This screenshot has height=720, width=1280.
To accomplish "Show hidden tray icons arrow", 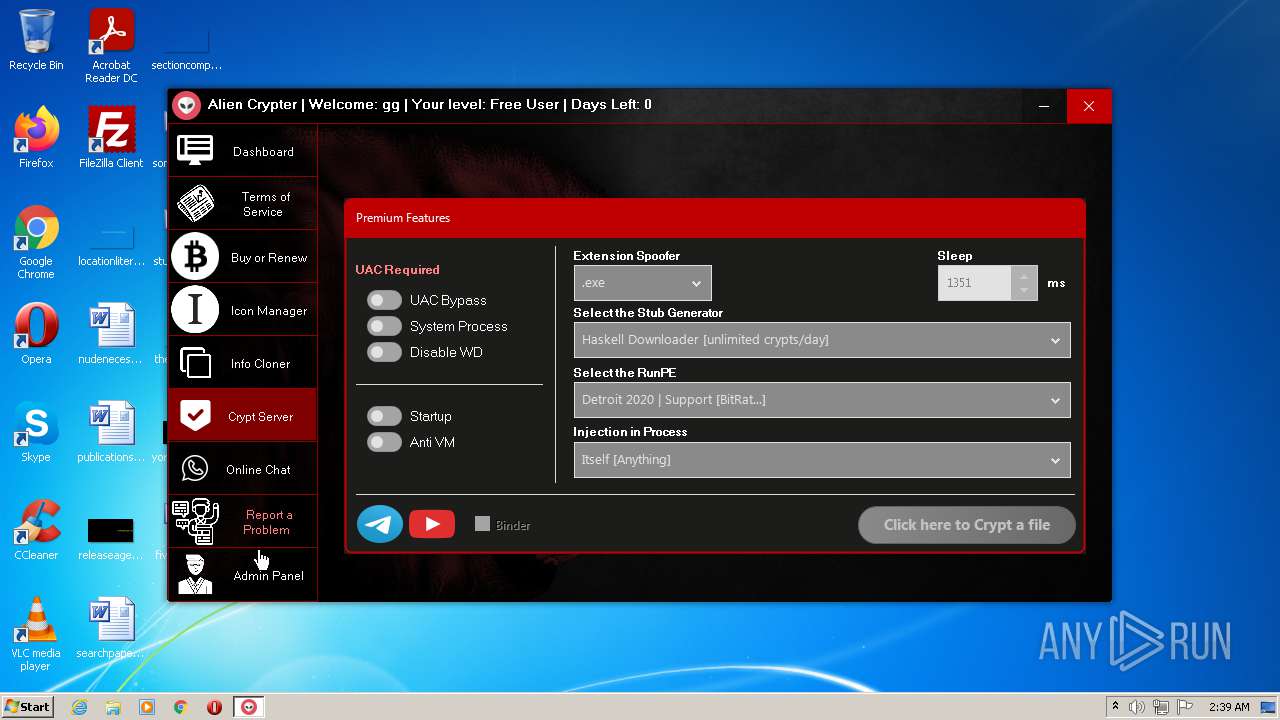I will click(1115, 707).
